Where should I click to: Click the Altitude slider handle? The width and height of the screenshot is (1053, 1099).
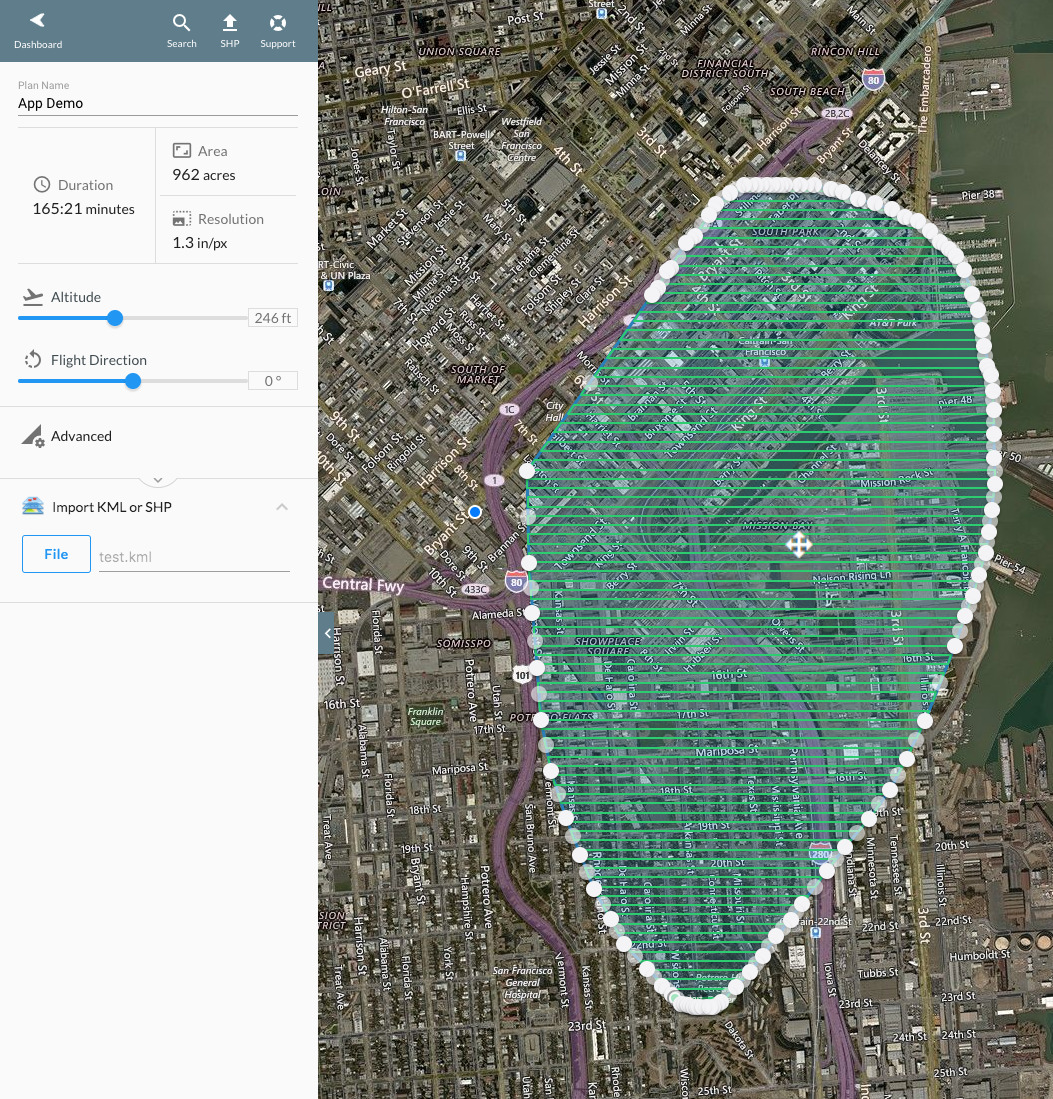pos(114,318)
